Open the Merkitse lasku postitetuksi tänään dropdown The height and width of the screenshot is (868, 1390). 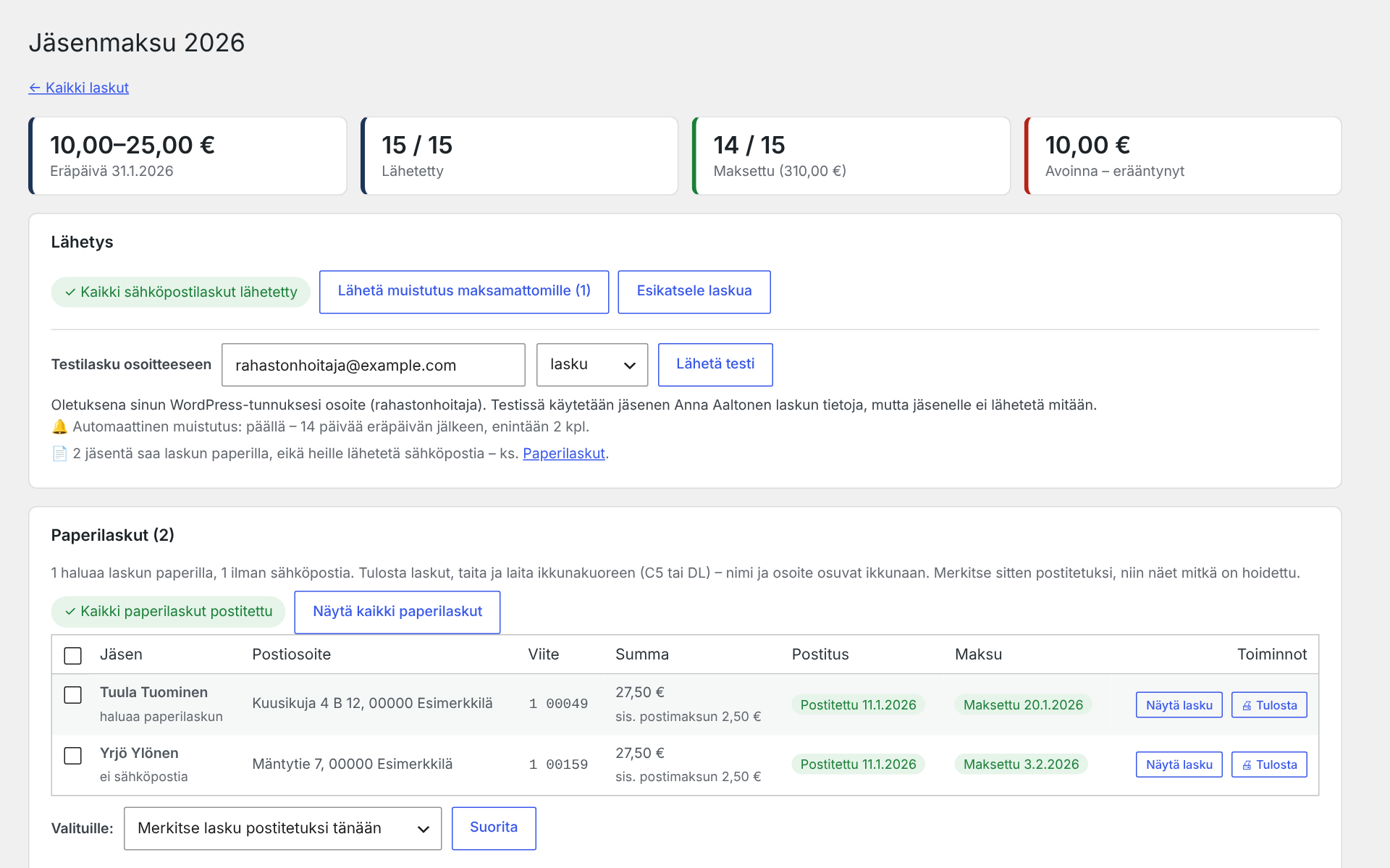pyautogui.click(x=283, y=828)
